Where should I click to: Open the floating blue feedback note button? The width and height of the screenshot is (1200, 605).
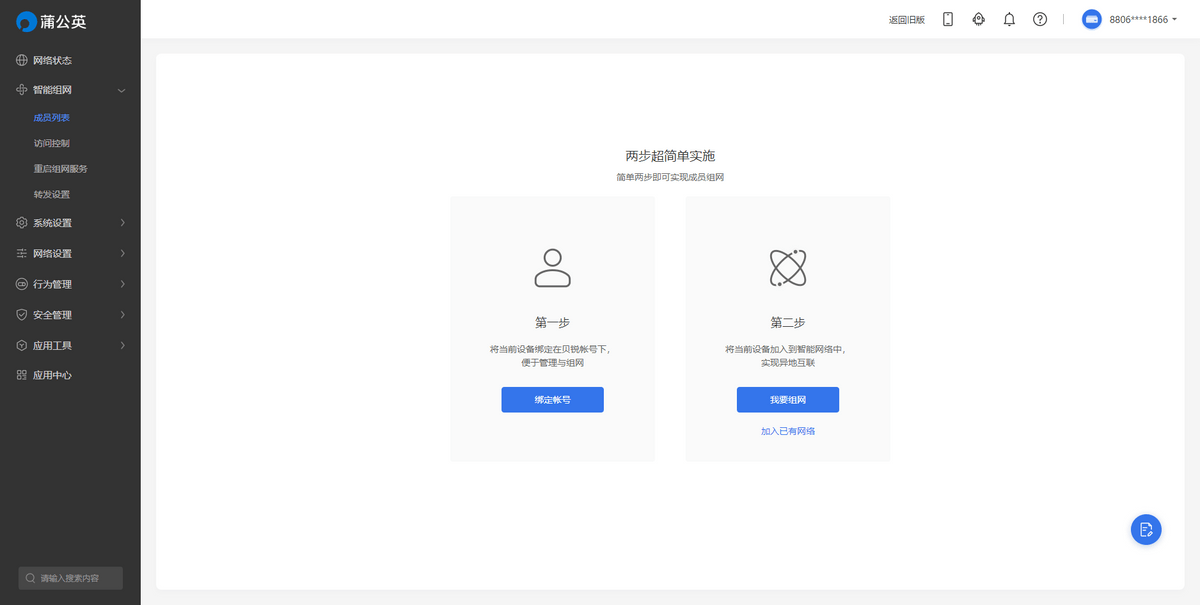pyautogui.click(x=1146, y=529)
